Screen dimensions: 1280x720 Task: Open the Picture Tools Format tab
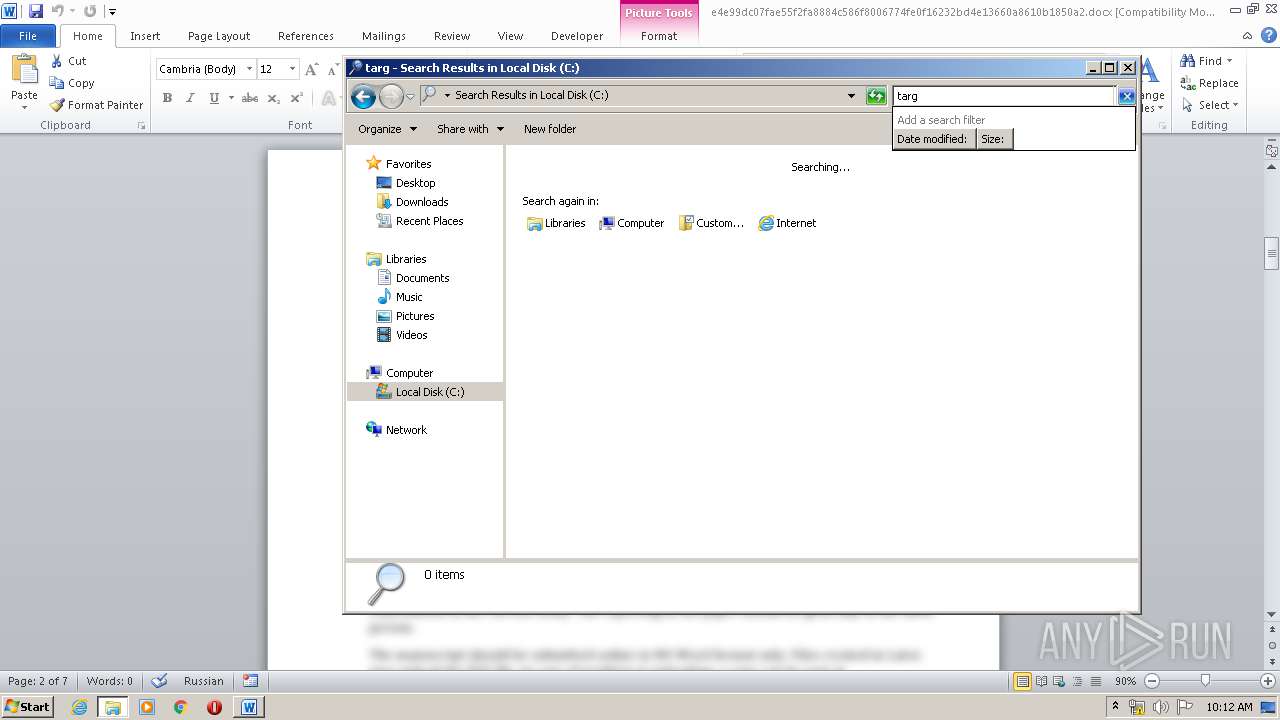click(659, 36)
